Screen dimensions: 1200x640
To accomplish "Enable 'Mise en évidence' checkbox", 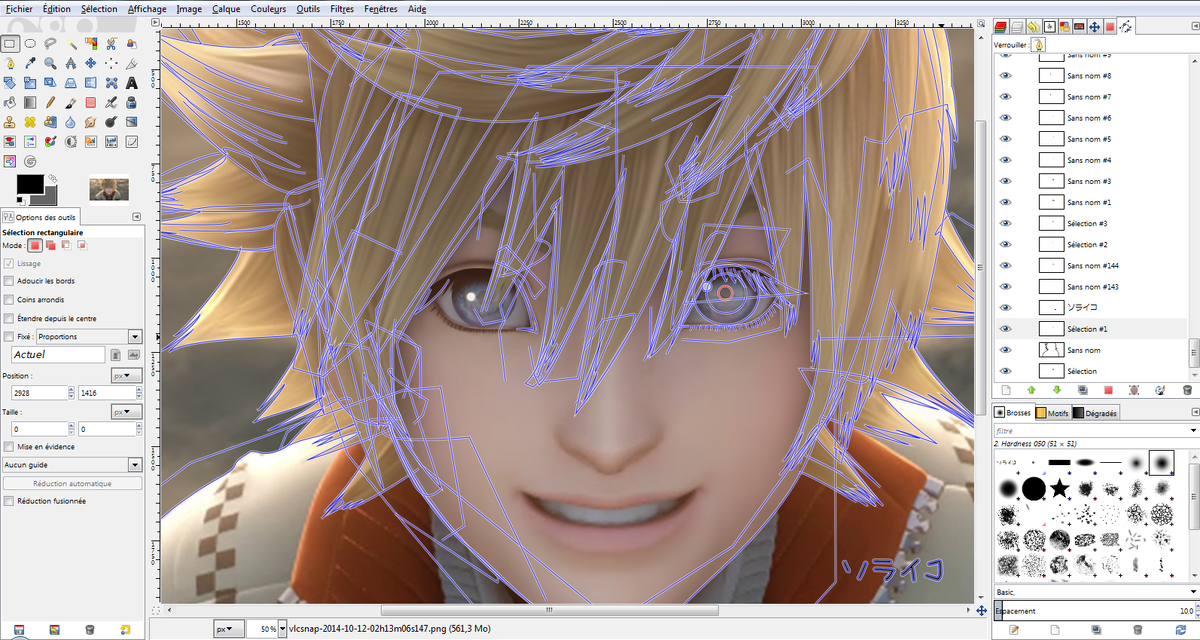I will point(9,446).
